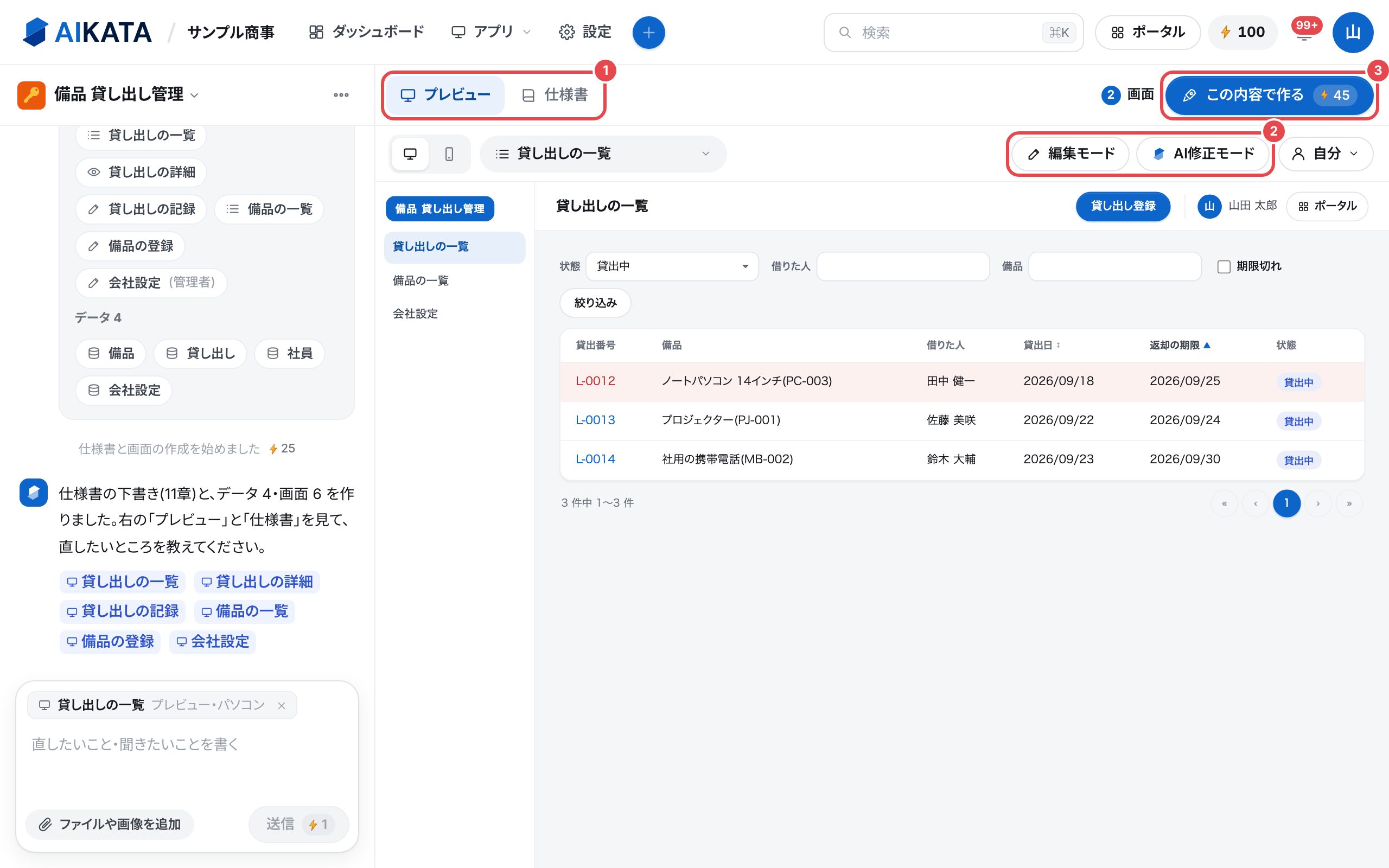Enable AI修正モード
Screen dimensions: 1389x868
pyautogui.click(x=1203, y=154)
